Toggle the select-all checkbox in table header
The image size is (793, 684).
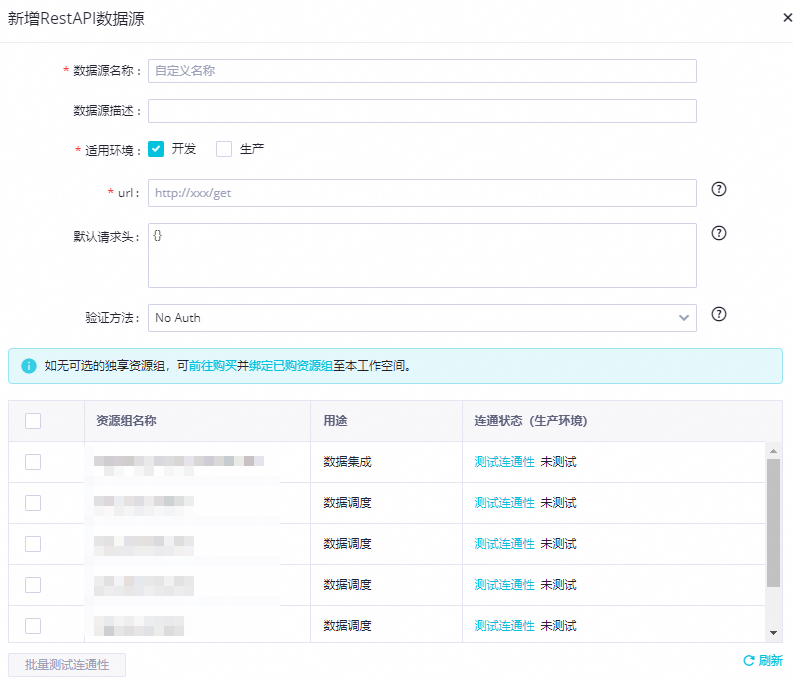(x=33, y=421)
